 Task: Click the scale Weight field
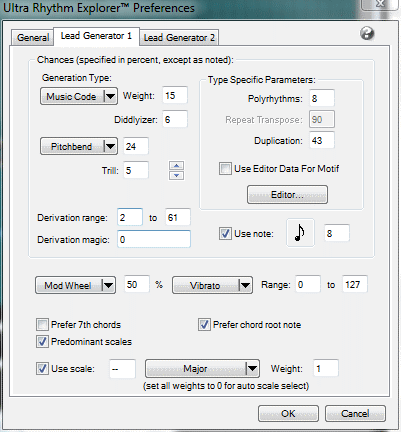(326, 368)
